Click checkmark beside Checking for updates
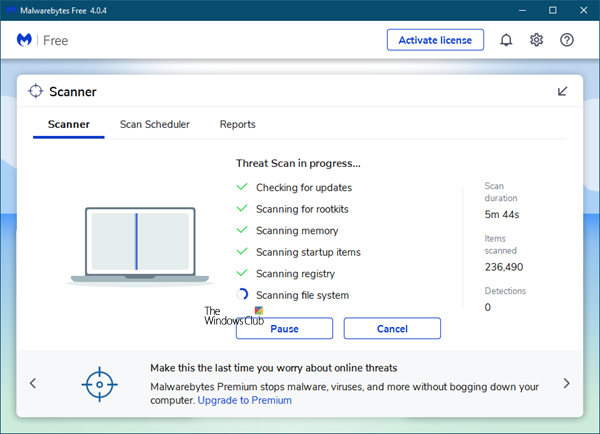 point(242,187)
